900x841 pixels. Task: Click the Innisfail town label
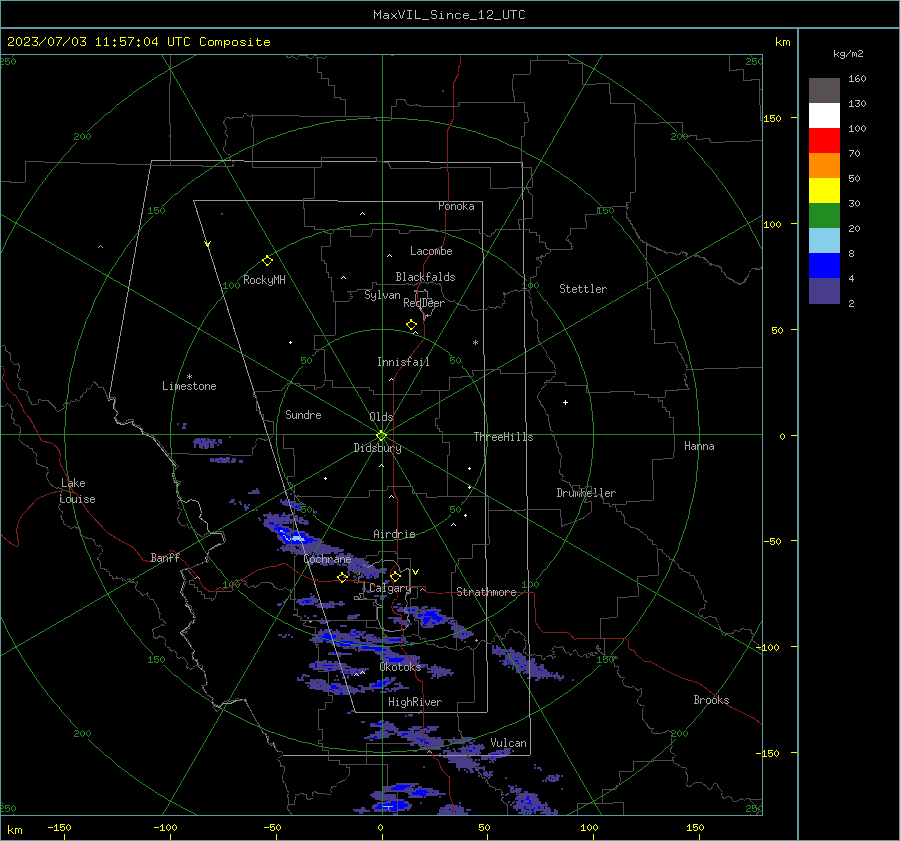(403, 362)
